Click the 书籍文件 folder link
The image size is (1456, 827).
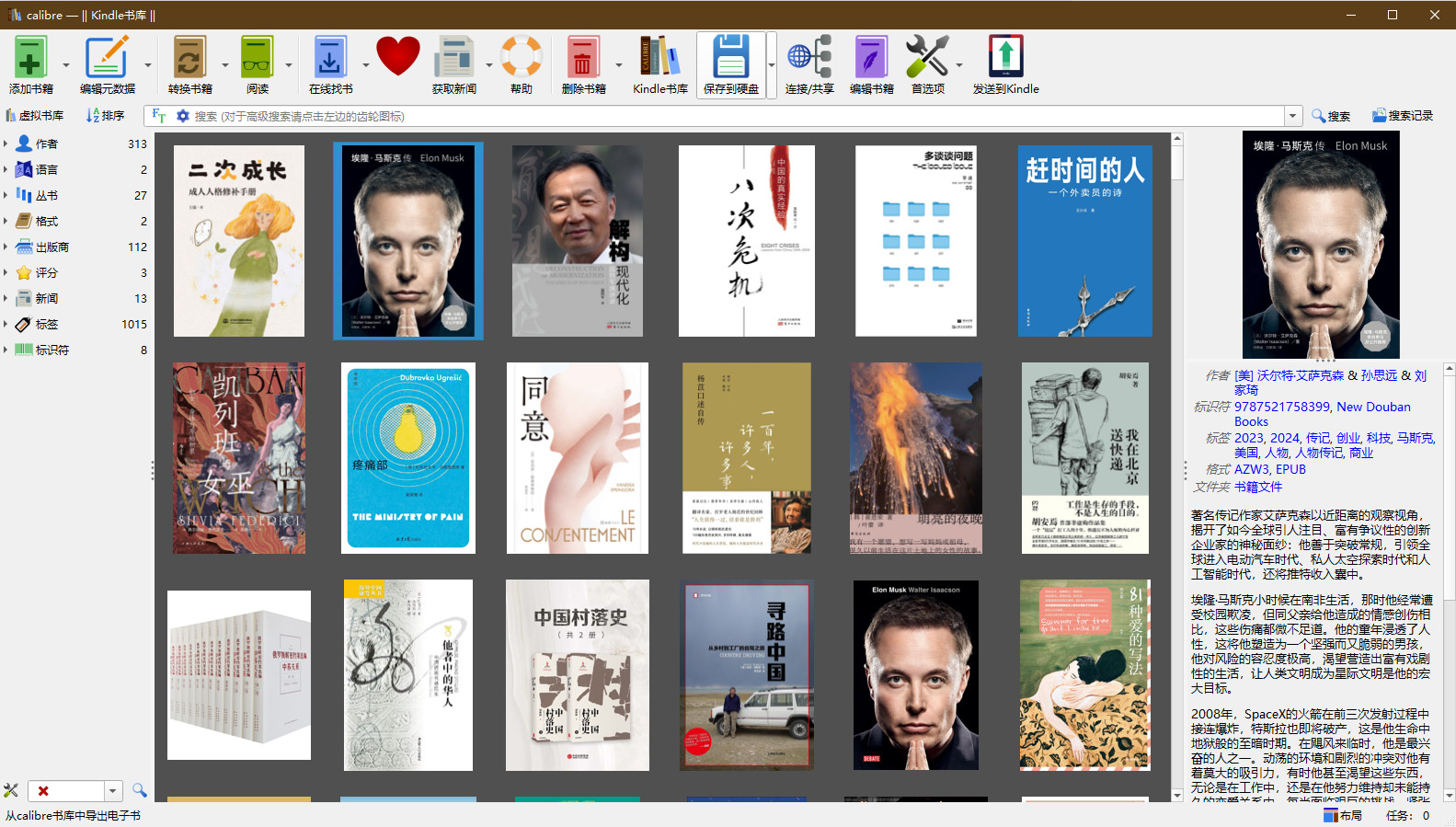click(1258, 487)
